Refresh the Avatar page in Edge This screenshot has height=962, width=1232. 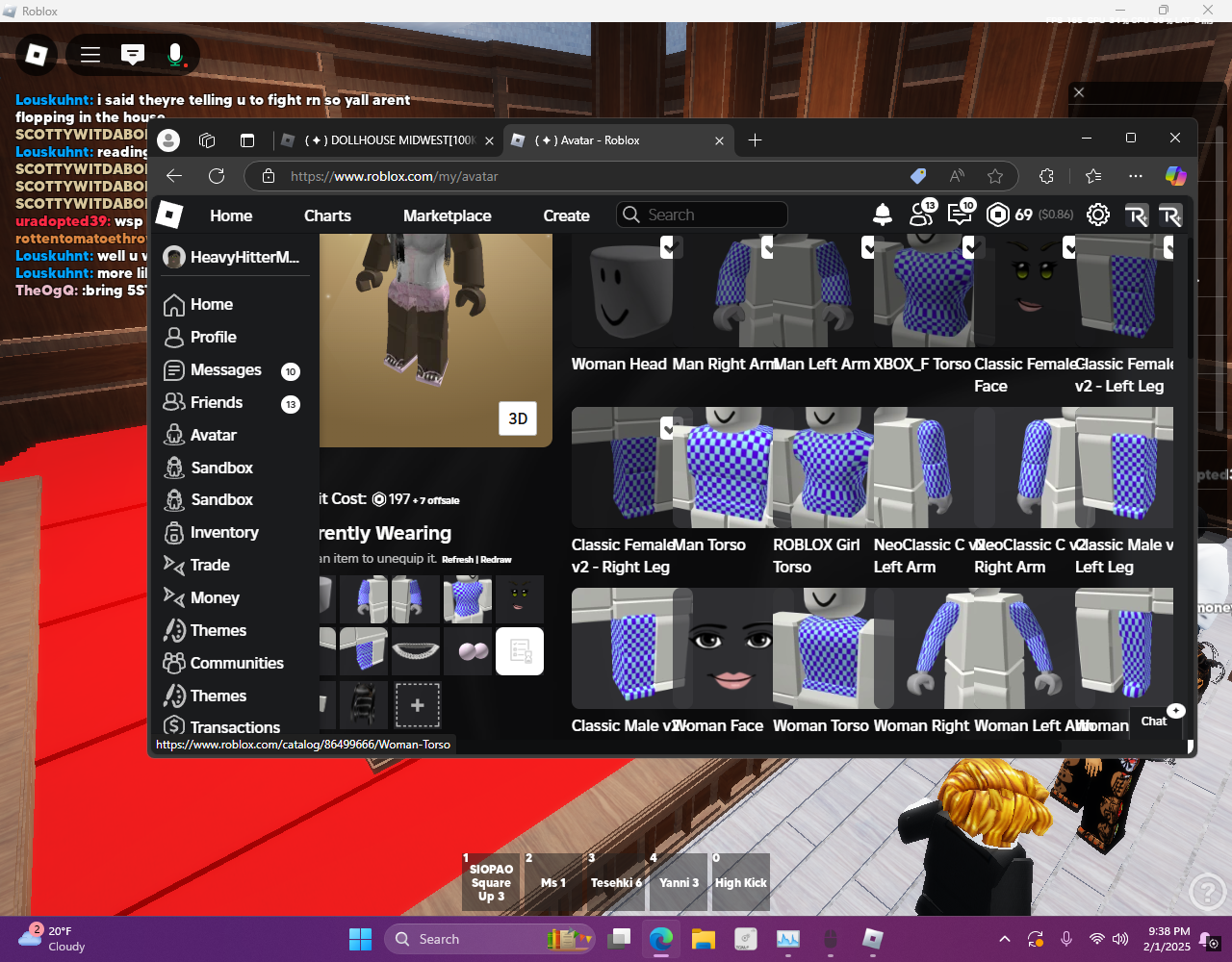click(217, 176)
